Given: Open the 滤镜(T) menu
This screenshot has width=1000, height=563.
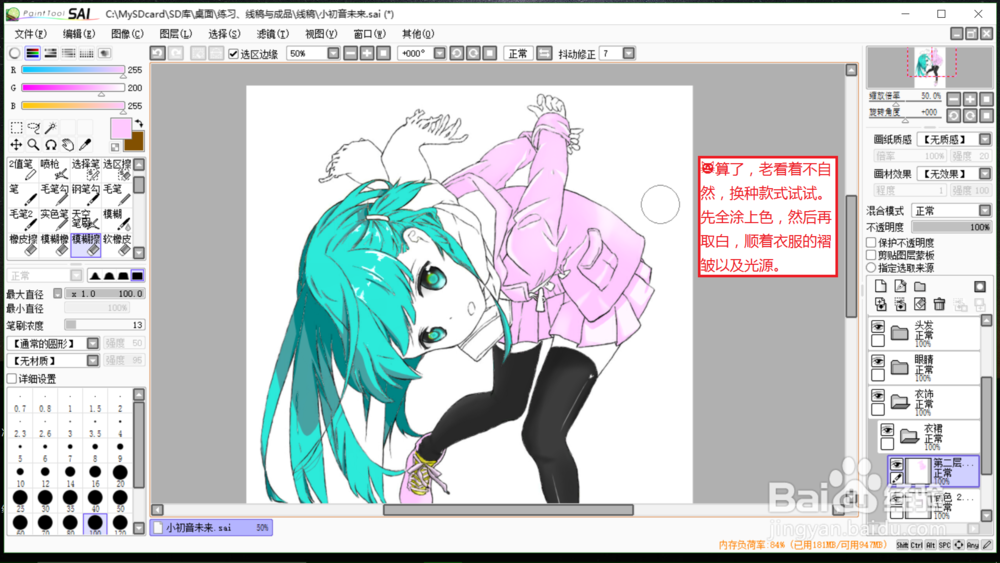Looking at the screenshot, I should pyautogui.click(x=272, y=34).
